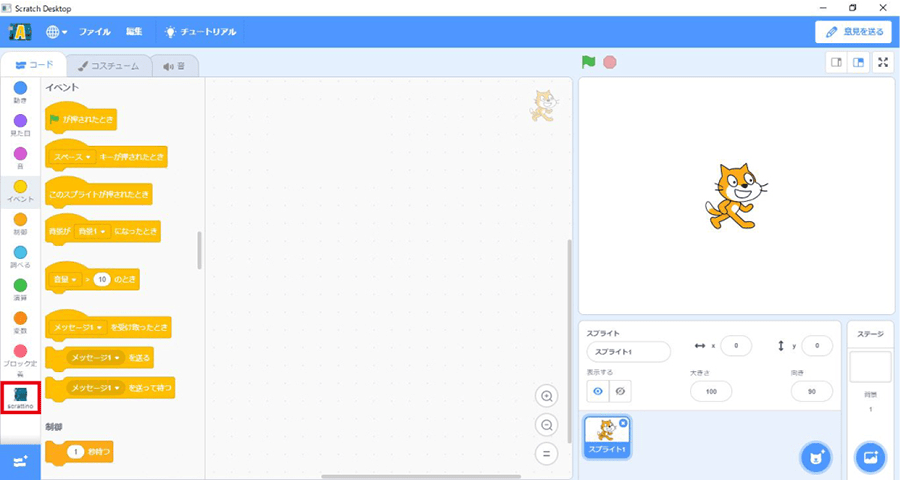Zoom in the code workspace
The width and height of the screenshot is (900, 480).
click(546, 396)
